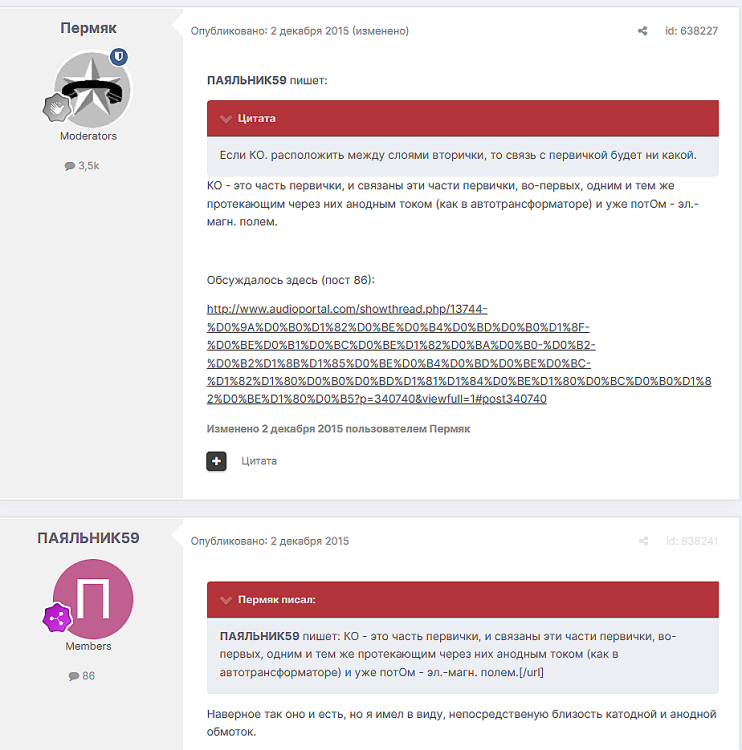
Task: Collapse the Цитата quote block
Action: pos(226,119)
